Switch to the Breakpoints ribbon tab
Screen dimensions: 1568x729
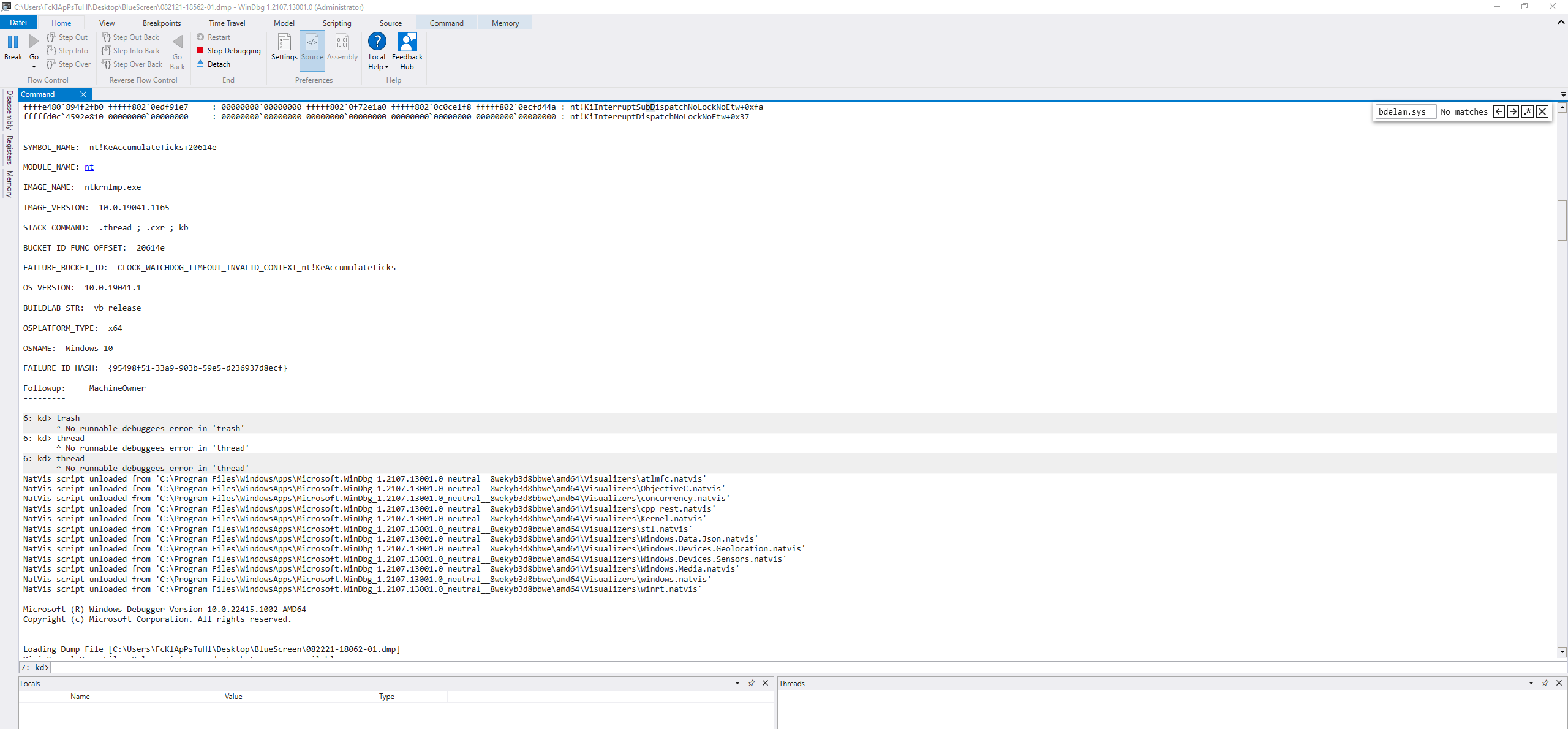click(162, 23)
